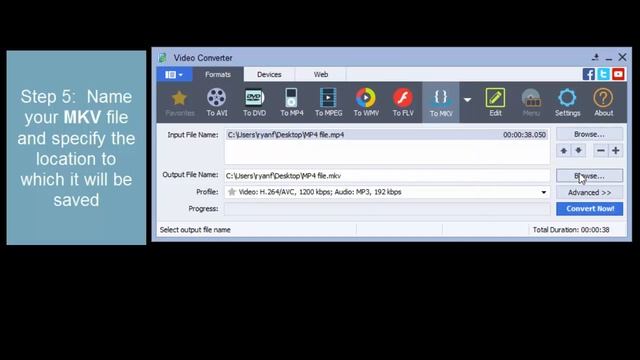The height and width of the screenshot is (360, 640).
Task: Expand more formats dropdown arrow
Action: pyautogui.click(x=467, y=100)
